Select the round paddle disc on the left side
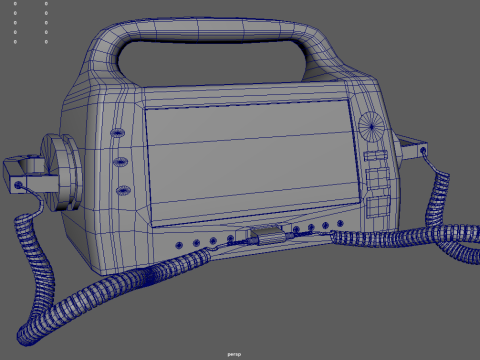Screen dimensions: 480x360 (x=61, y=172)
